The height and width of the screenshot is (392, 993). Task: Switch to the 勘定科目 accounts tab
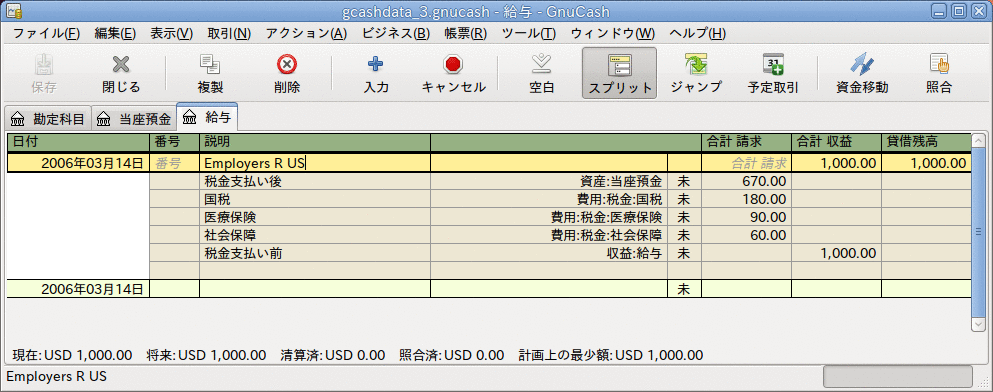coord(47,118)
